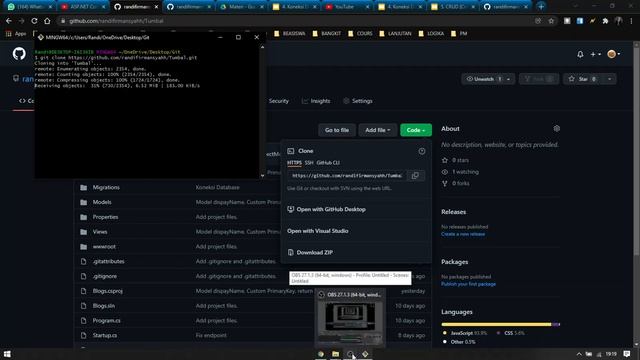Image resolution: width=640 pixels, height=360 pixels.
Task: Click the Unwatch button
Action: tap(483, 79)
